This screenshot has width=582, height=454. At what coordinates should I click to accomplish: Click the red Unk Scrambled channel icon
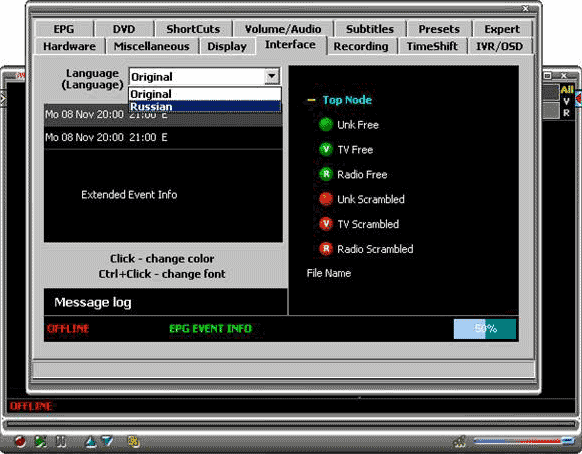pyautogui.click(x=326, y=199)
